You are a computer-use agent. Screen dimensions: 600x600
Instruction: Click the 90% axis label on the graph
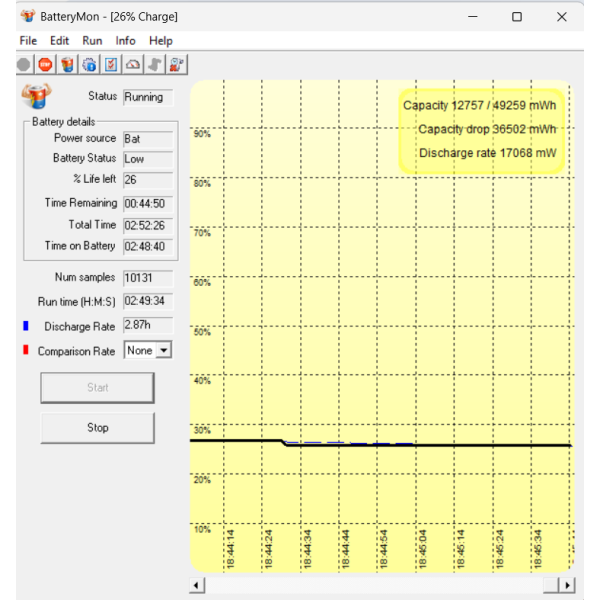click(202, 134)
